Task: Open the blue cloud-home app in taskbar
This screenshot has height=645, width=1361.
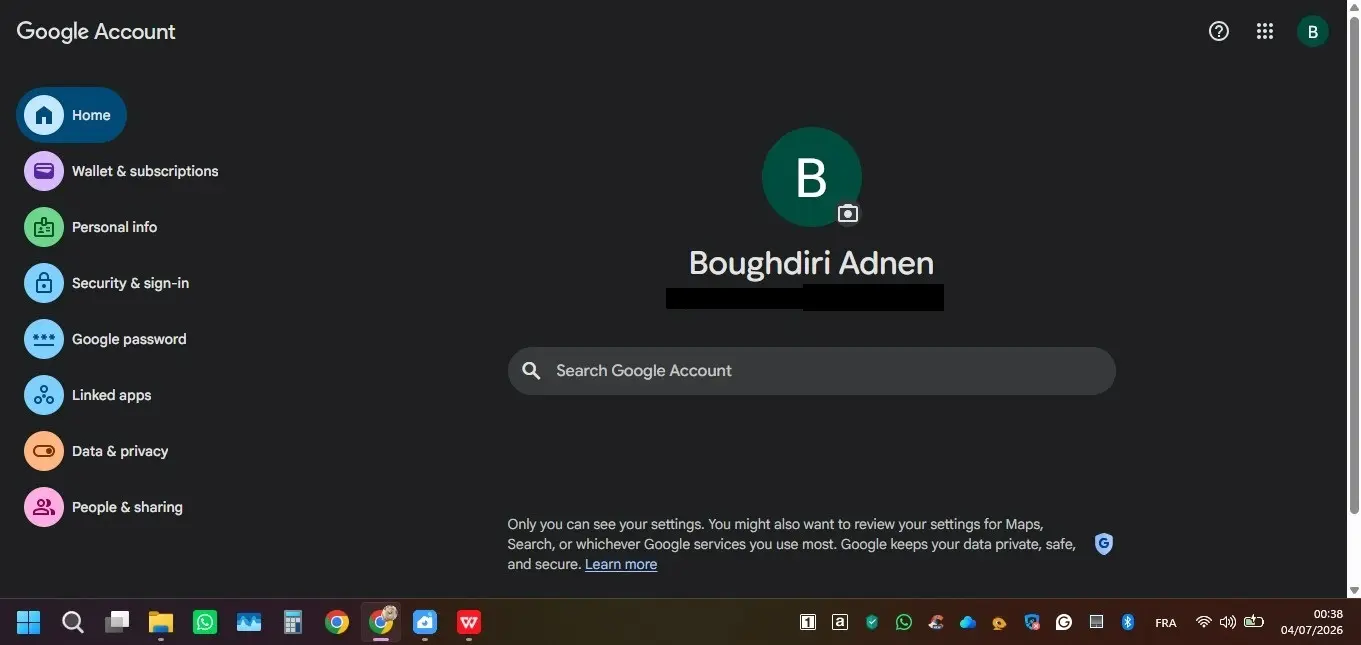Action: coord(425,623)
